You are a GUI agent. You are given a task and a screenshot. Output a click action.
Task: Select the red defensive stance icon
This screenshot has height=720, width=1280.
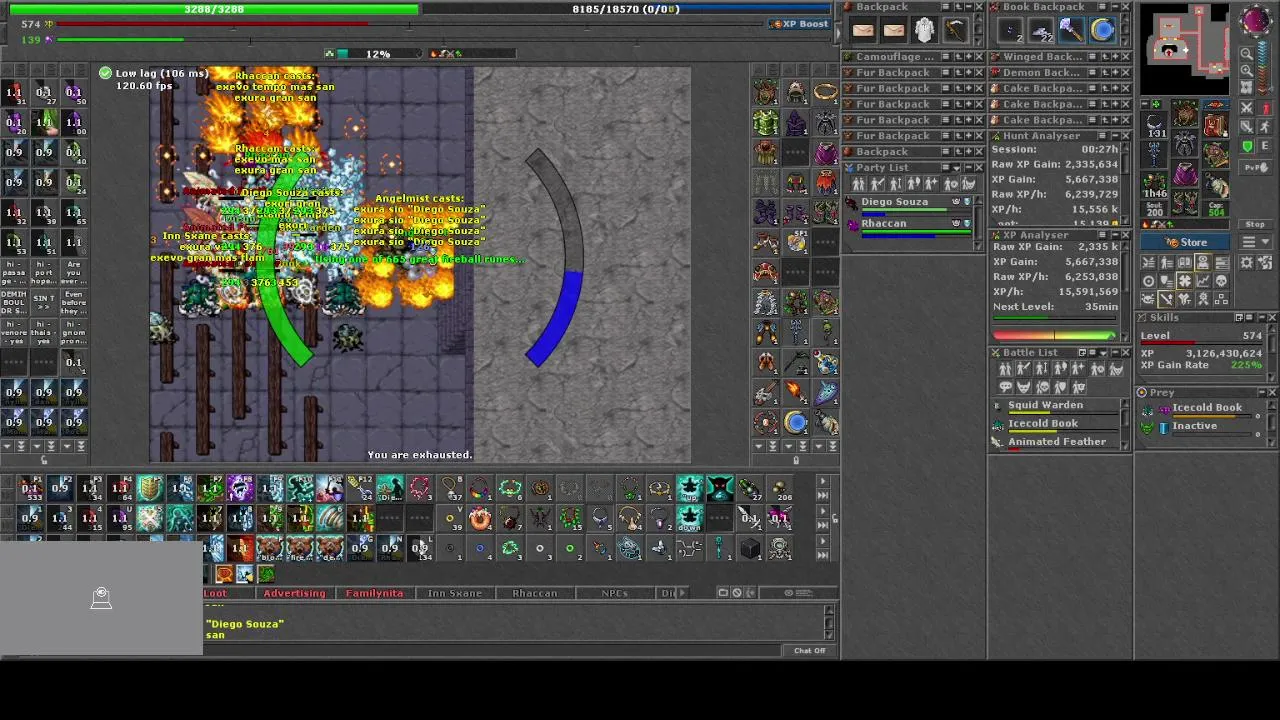pos(1265,108)
